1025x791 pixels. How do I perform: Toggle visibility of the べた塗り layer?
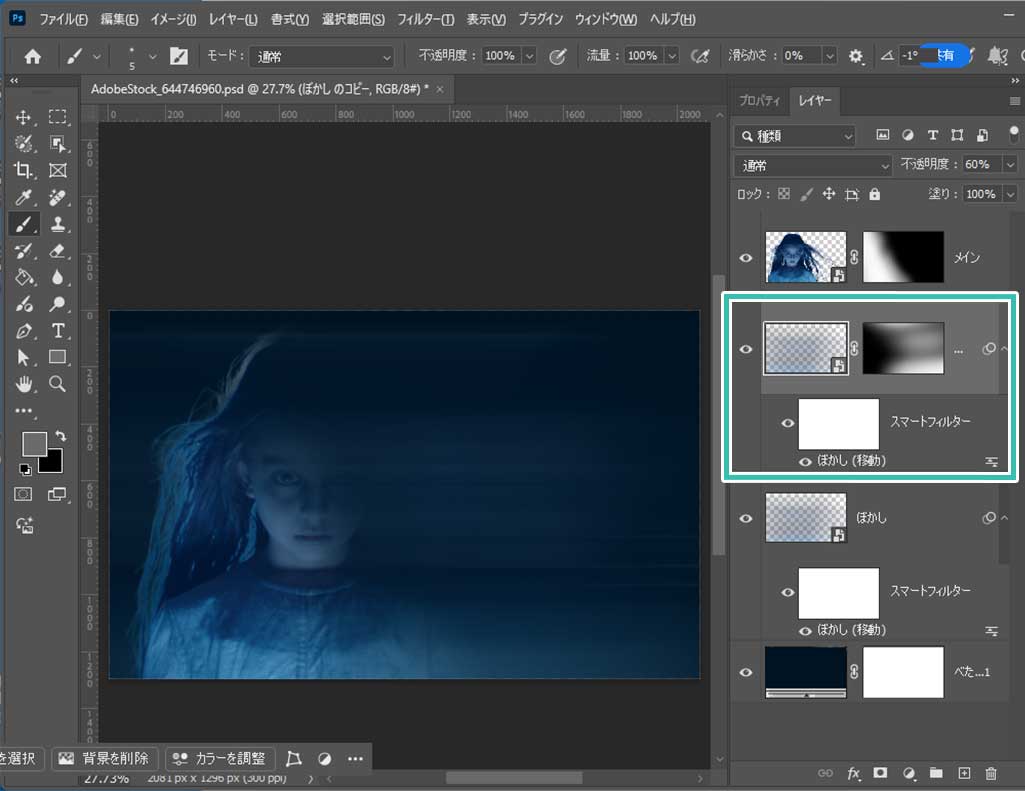pos(745,672)
